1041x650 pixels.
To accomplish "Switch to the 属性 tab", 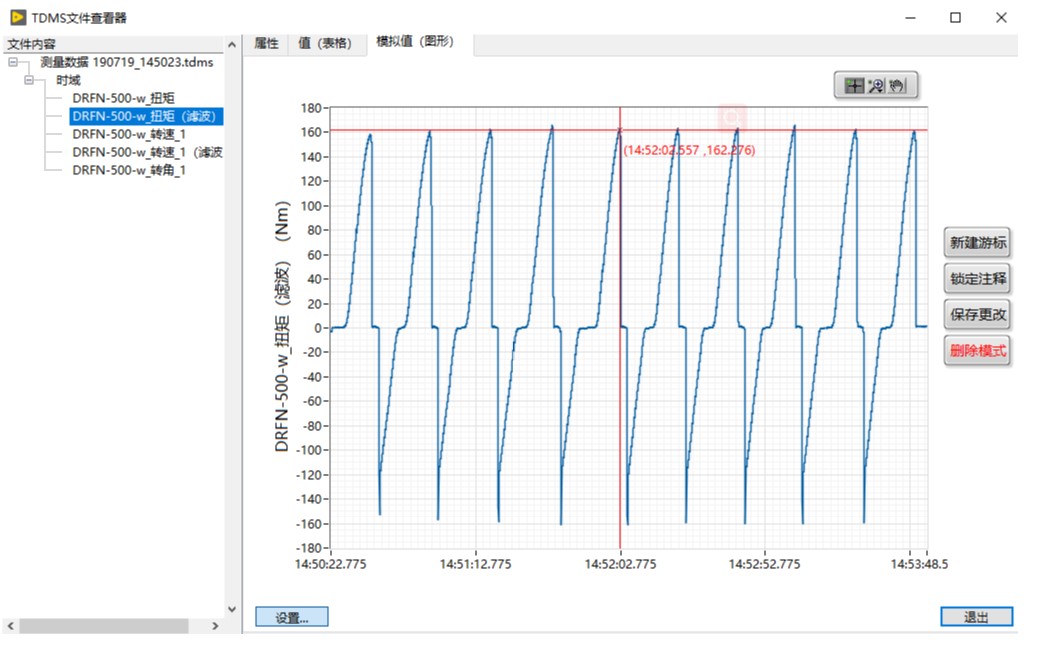I will pyautogui.click(x=266, y=43).
